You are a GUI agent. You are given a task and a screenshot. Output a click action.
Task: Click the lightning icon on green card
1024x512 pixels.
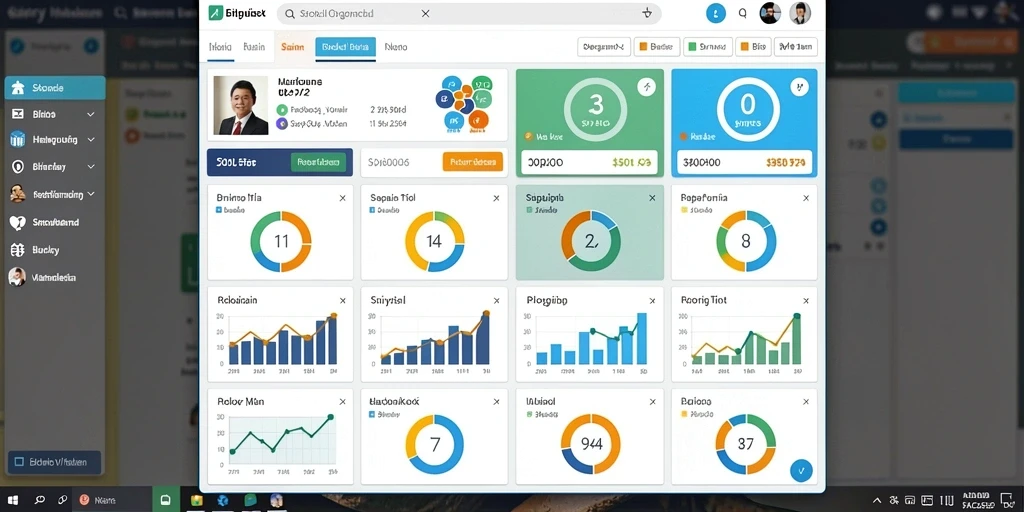647,87
